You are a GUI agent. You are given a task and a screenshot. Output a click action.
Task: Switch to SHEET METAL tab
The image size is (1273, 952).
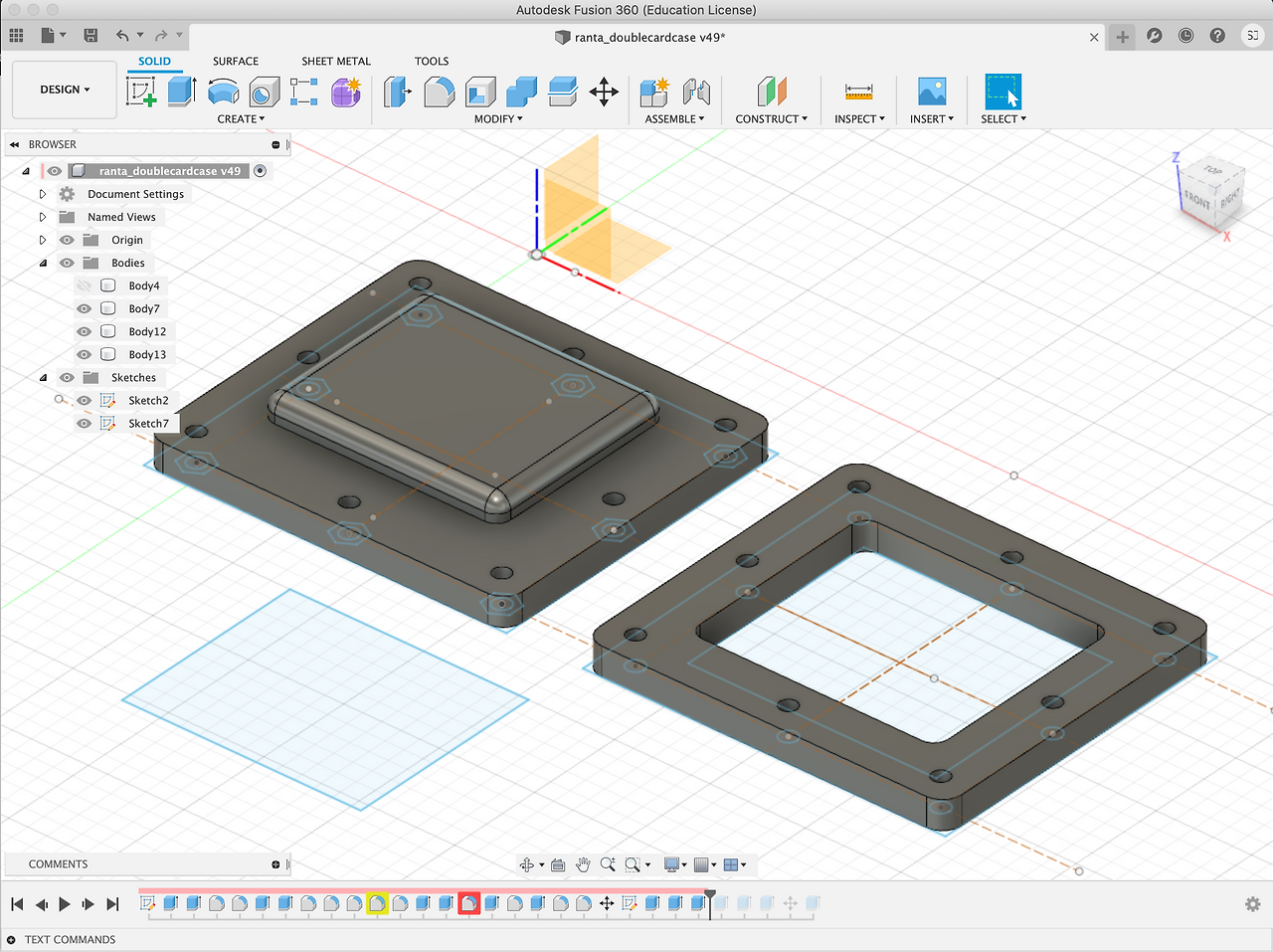coord(336,61)
